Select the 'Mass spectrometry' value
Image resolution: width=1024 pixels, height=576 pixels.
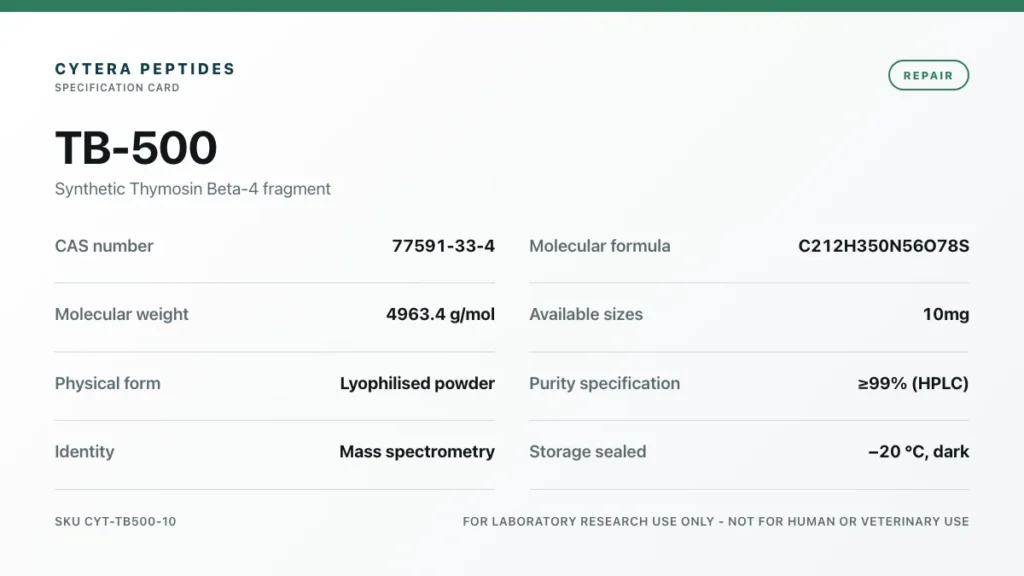click(x=417, y=451)
